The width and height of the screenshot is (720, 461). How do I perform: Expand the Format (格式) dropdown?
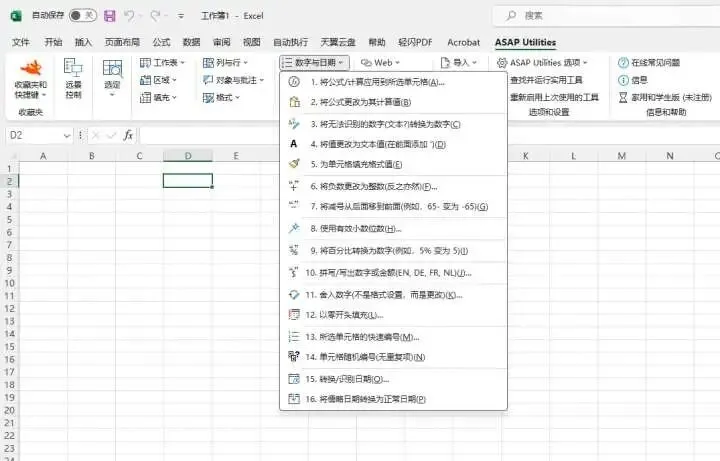coord(221,97)
